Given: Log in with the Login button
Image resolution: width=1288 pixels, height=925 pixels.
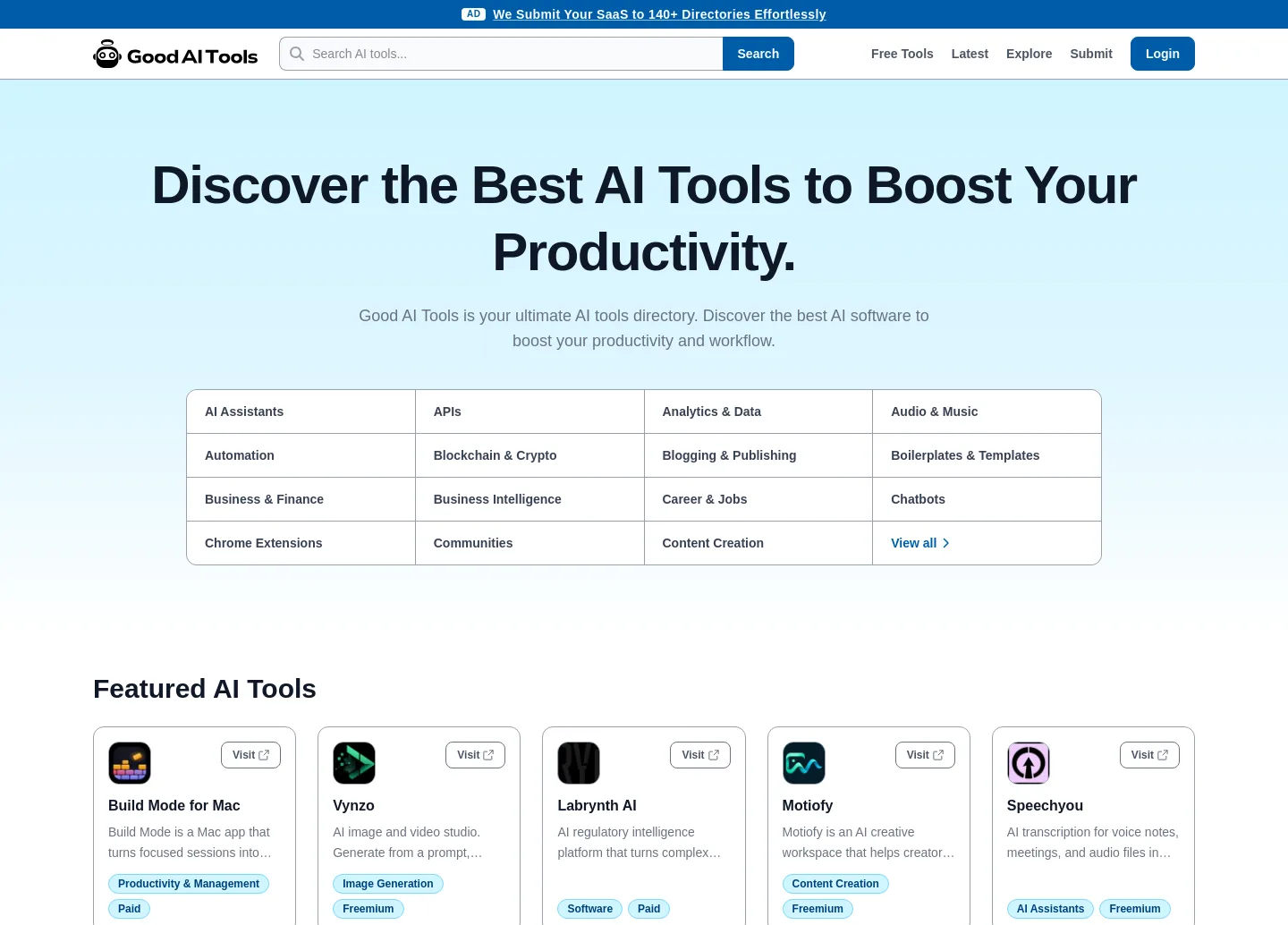Looking at the screenshot, I should click(x=1163, y=54).
